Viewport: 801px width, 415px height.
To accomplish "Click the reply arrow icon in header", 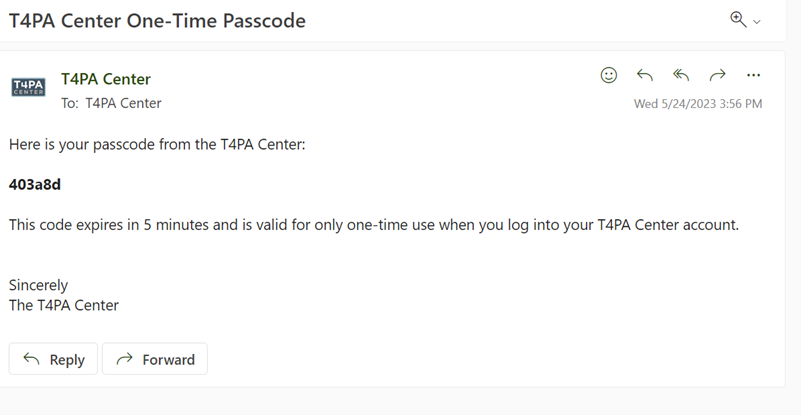I will 645,75.
